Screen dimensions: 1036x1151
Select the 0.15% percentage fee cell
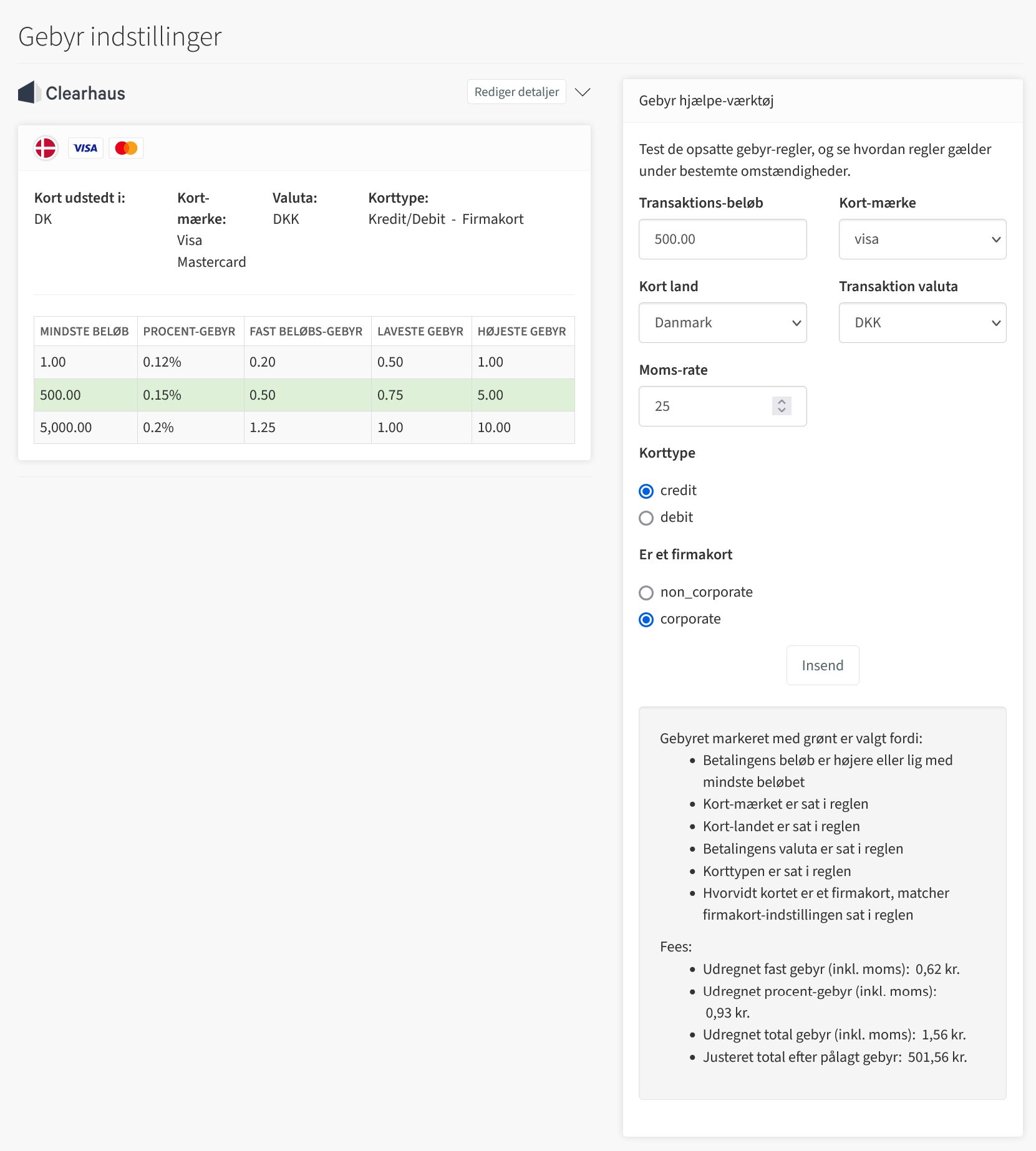coord(190,395)
